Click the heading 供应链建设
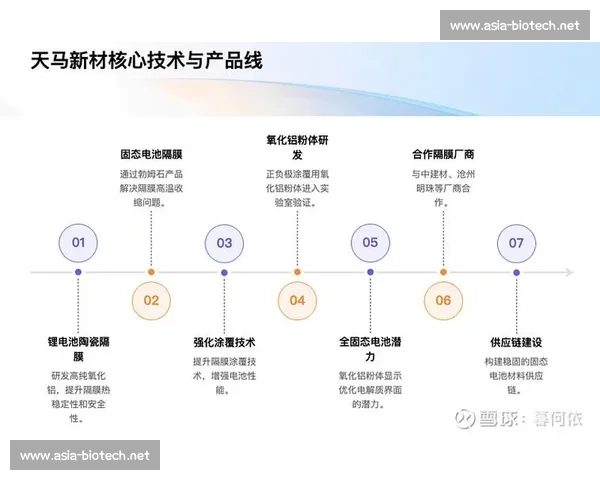Screen dimensions: 600x480 point(516,341)
